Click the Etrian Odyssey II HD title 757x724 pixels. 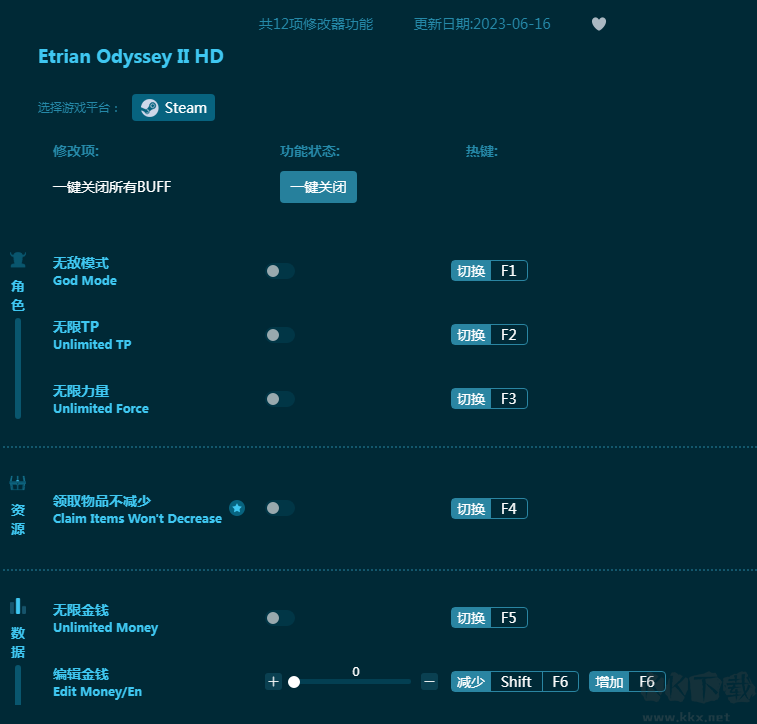131,56
